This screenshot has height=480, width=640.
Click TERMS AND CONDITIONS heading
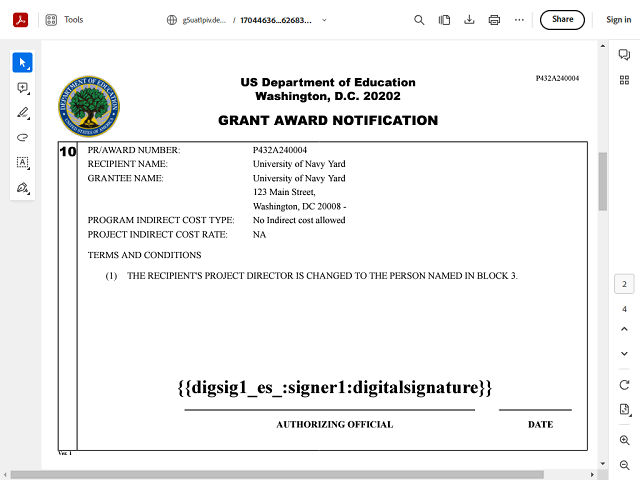coord(144,255)
